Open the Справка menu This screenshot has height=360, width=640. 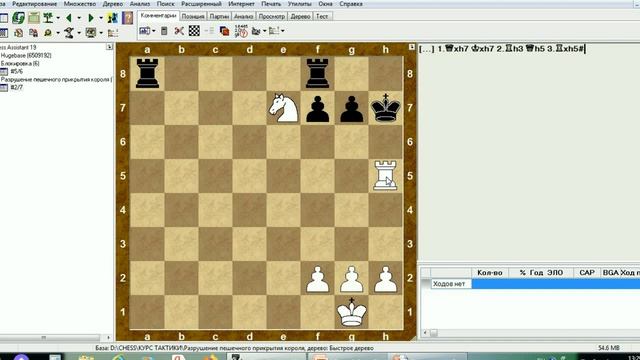tap(351, 4)
